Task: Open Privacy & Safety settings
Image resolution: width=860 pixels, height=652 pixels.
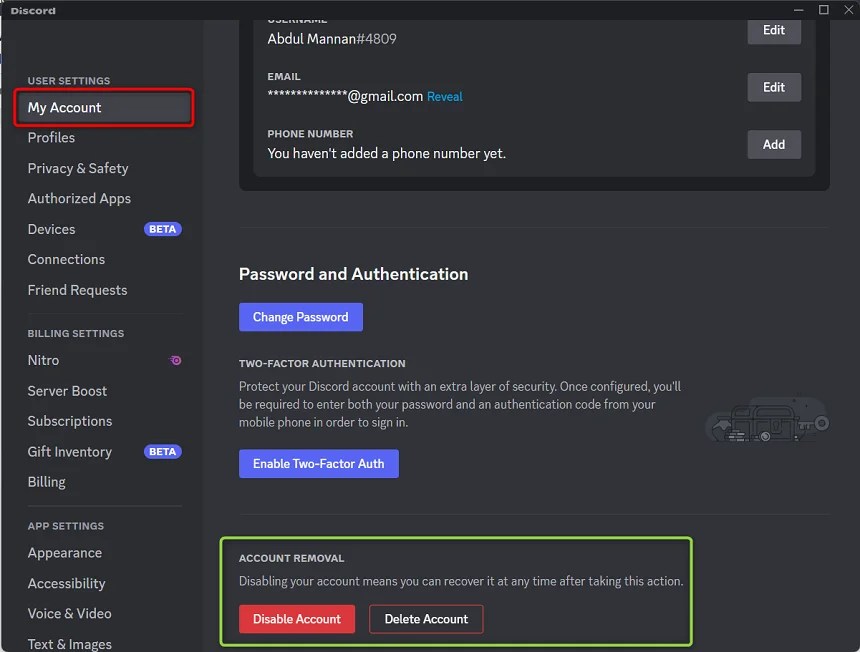Action: tap(78, 168)
